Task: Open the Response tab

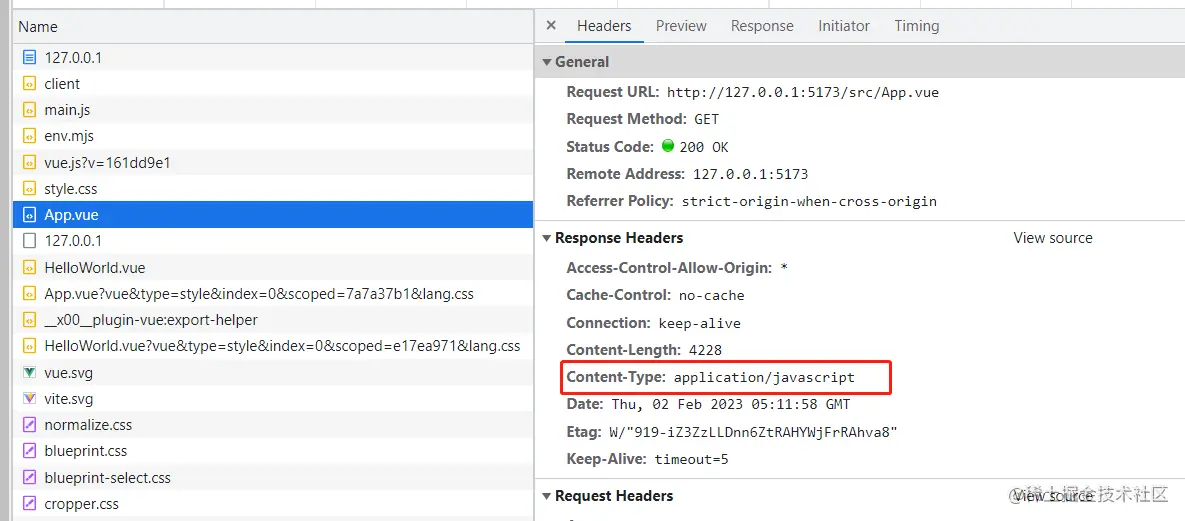Action: point(762,26)
